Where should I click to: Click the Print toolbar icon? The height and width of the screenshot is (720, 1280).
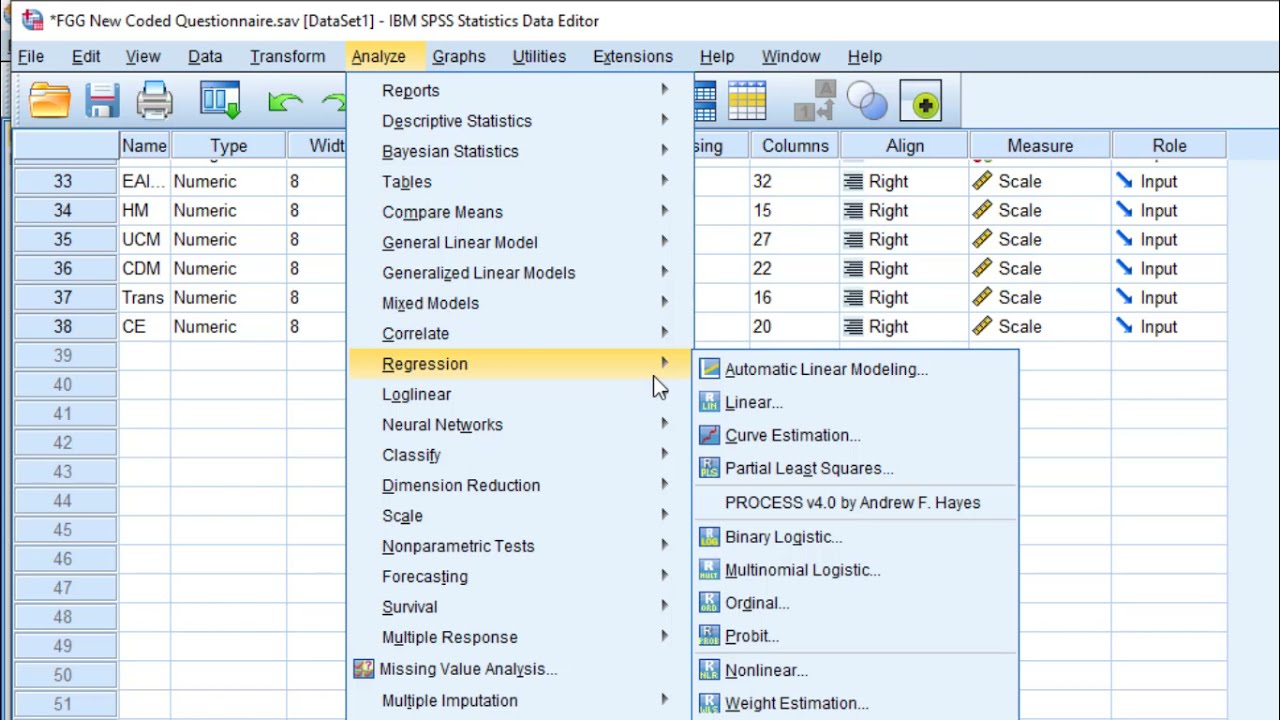tap(155, 101)
